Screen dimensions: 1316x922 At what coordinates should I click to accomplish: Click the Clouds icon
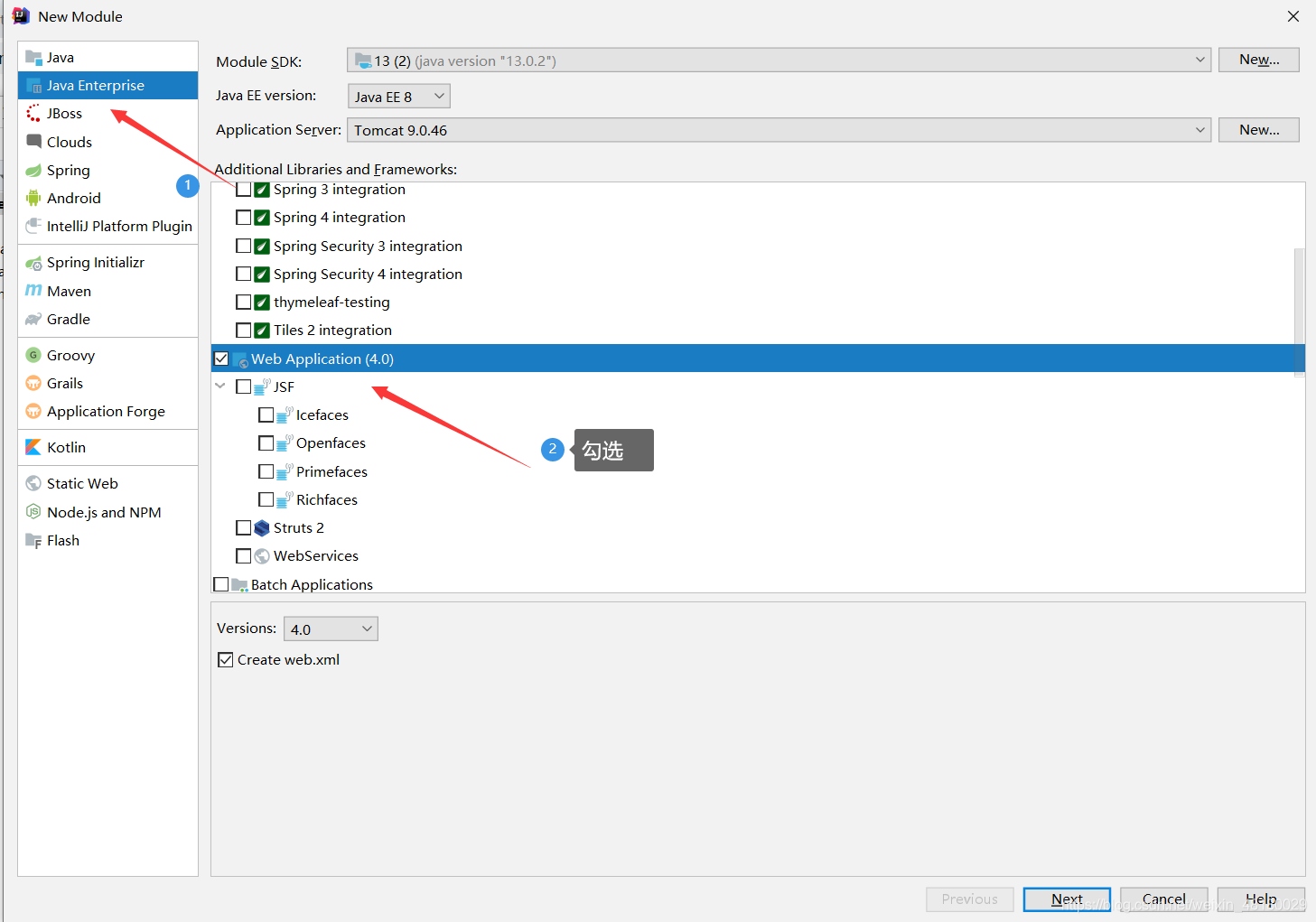click(x=33, y=142)
